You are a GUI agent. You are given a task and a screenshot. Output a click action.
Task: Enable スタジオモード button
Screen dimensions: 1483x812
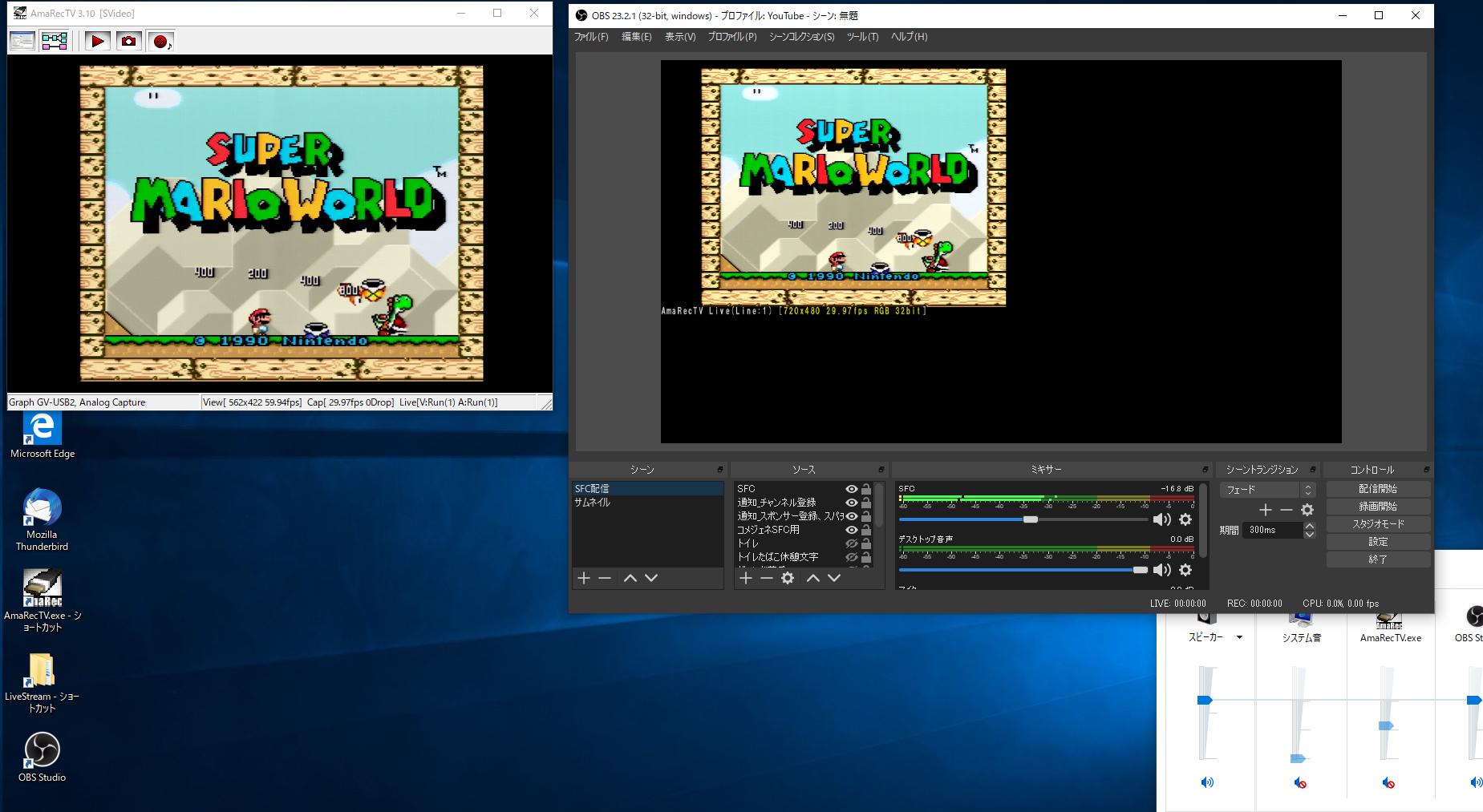[x=1378, y=524]
